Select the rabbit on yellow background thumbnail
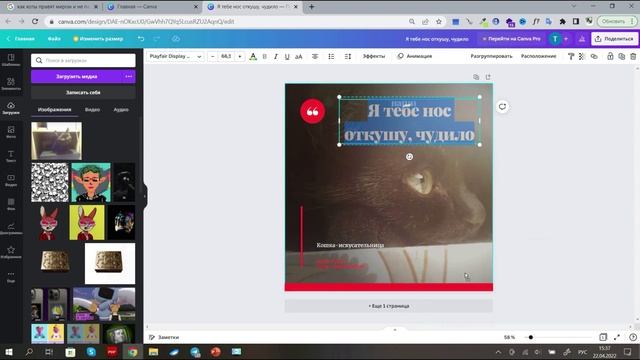640x360 pixels. click(x=87, y=222)
